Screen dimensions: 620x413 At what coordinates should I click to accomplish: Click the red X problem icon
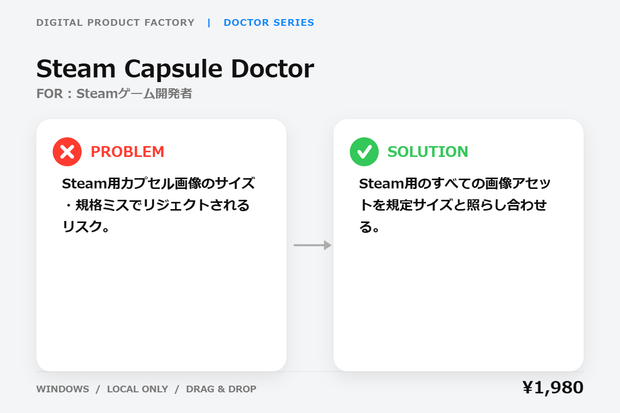tap(67, 152)
